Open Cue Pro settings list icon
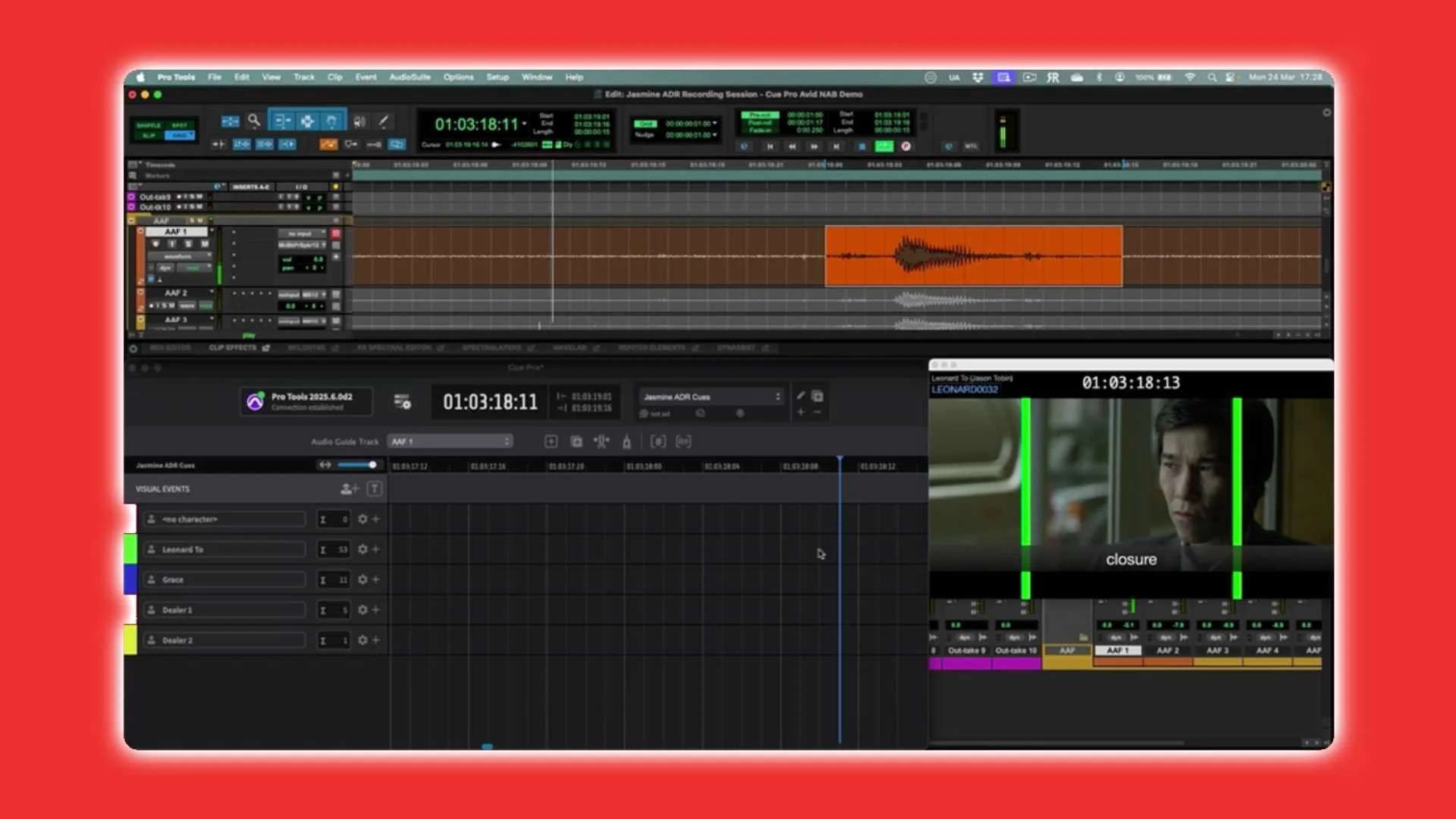This screenshot has width=1456, height=819. [x=402, y=402]
